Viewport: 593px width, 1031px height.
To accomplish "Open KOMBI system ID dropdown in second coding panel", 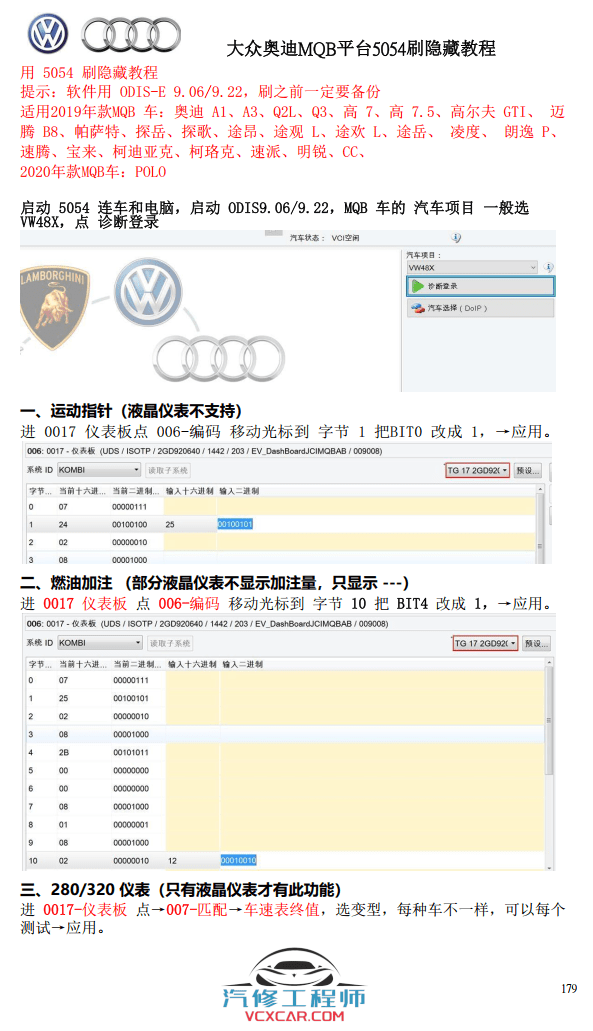I will (x=99, y=643).
